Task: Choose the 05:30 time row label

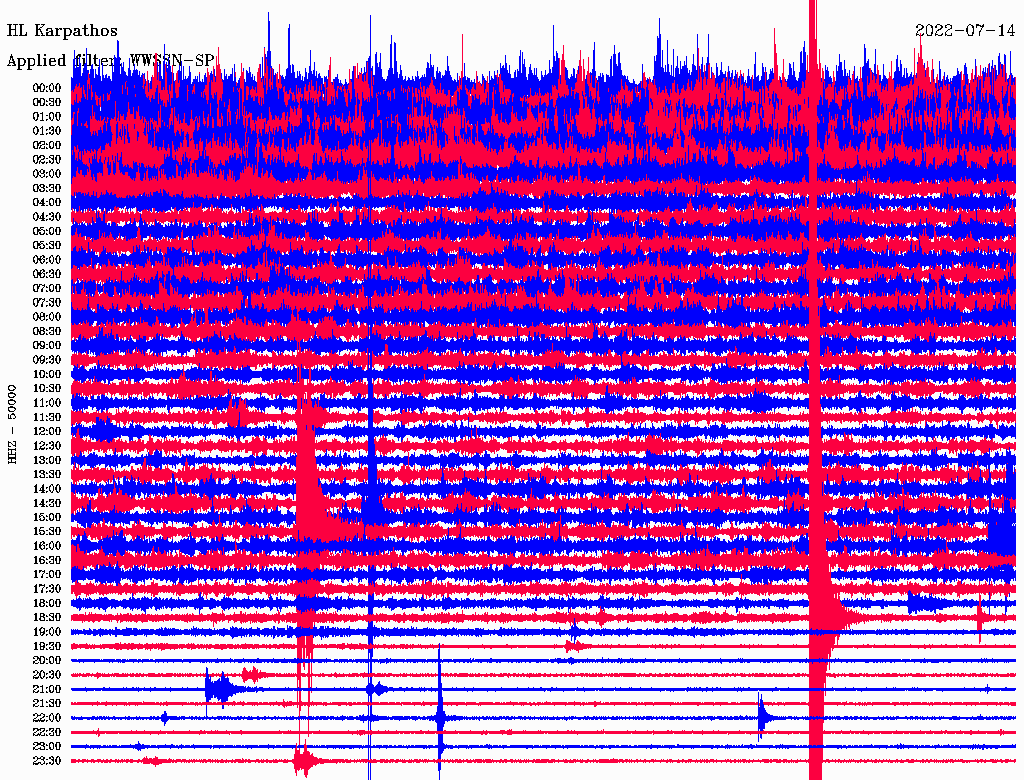Action: tap(47, 246)
